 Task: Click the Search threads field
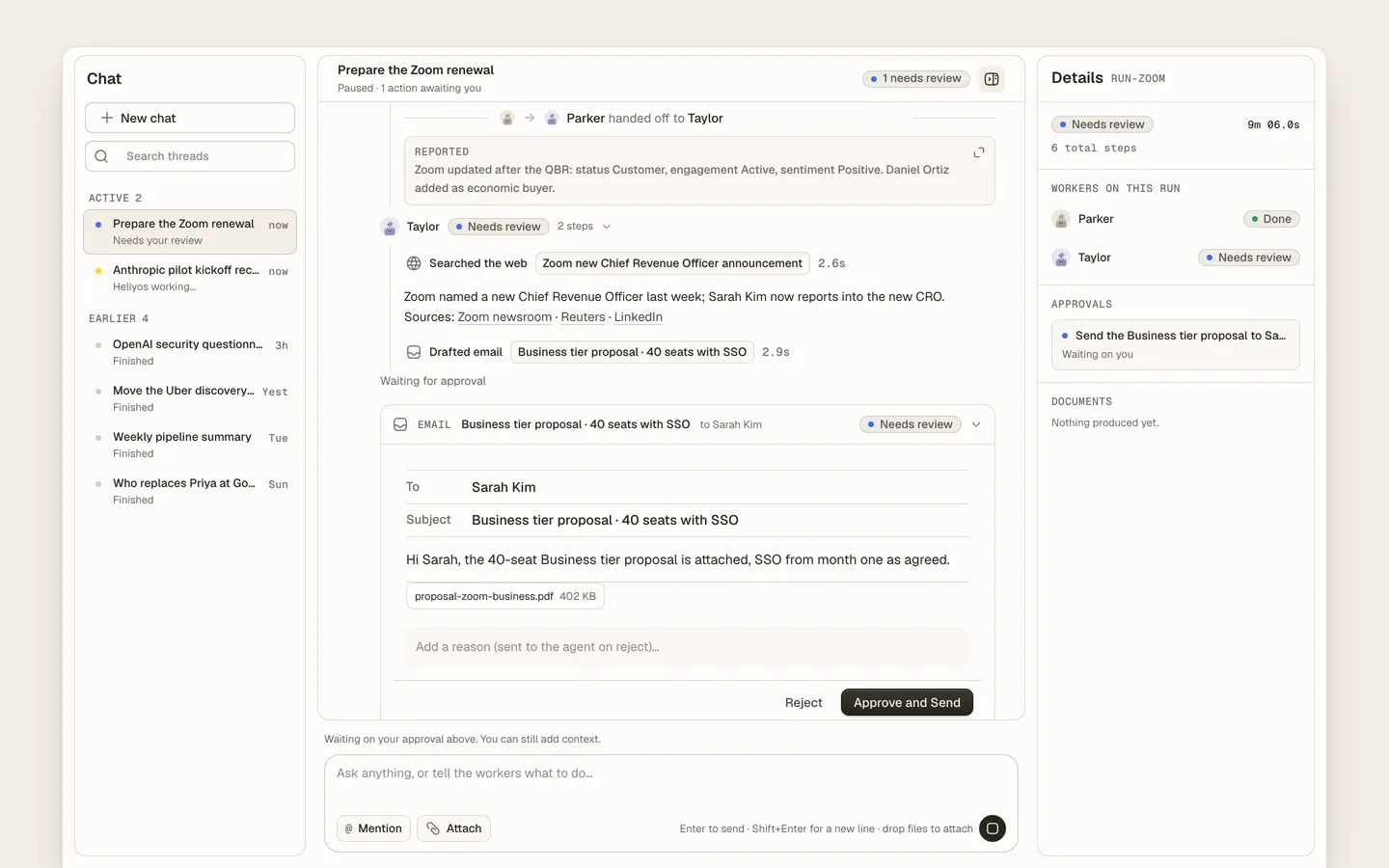click(190, 156)
